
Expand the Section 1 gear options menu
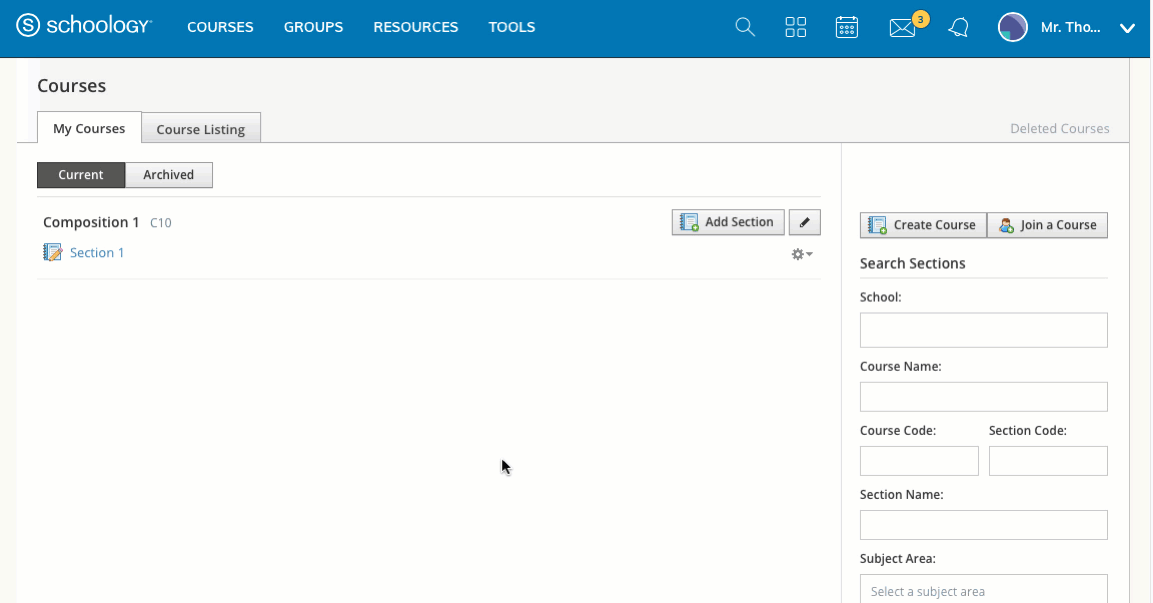click(x=801, y=254)
